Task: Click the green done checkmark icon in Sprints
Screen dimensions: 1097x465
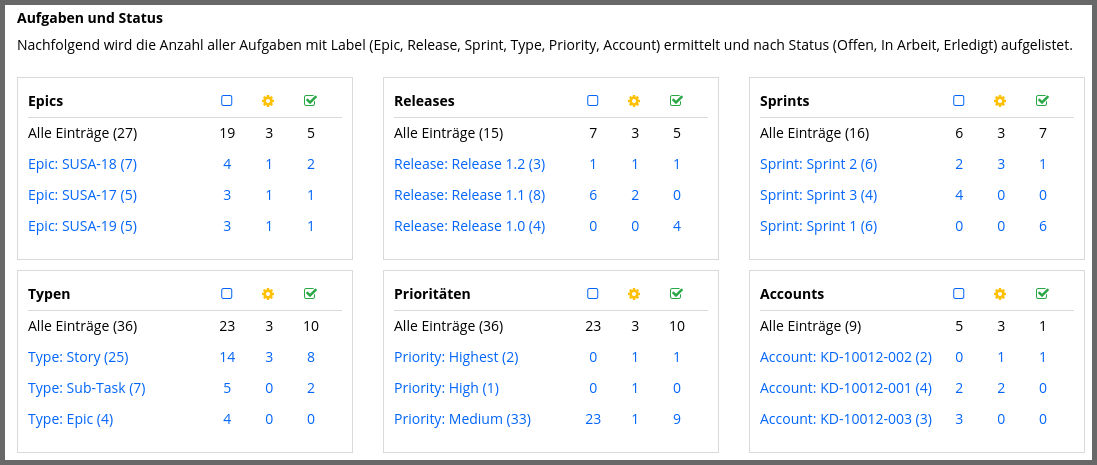Action: [1042, 101]
